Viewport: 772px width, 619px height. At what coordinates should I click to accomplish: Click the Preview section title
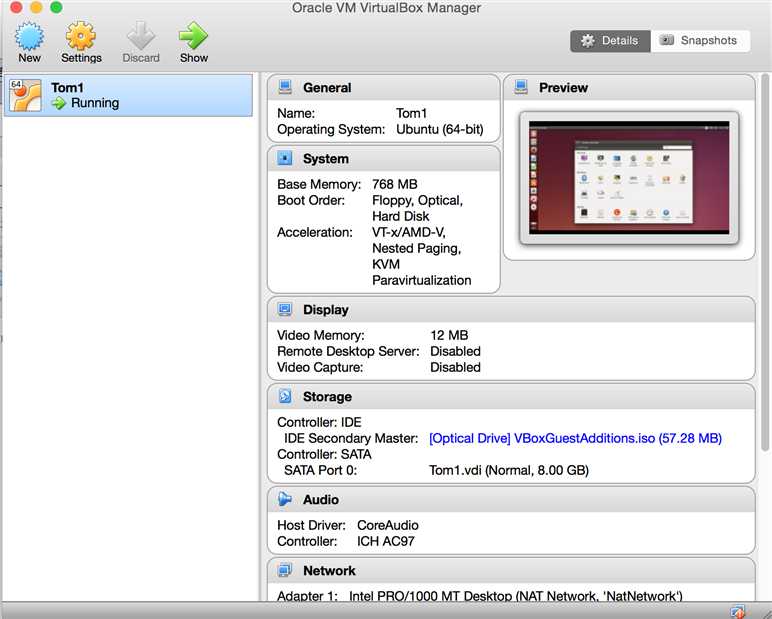point(563,88)
